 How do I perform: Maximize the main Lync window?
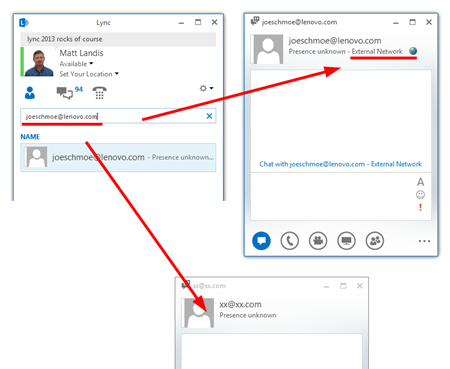[198, 22]
